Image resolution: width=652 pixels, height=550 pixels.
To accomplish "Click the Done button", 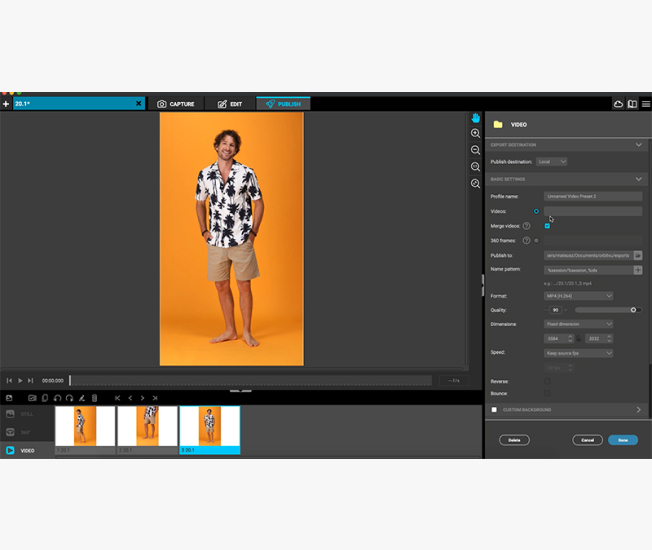I will (622, 440).
